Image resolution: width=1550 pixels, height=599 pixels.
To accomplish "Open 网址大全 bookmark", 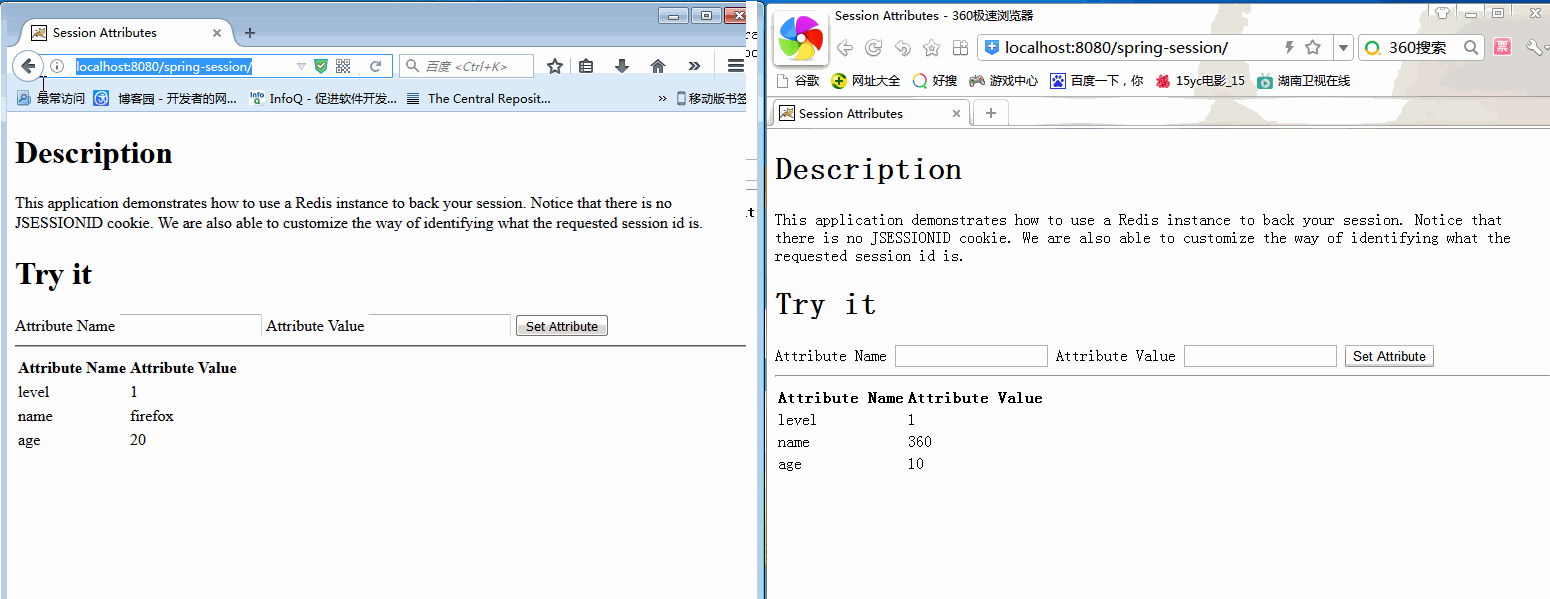I will [x=866, y=81].
